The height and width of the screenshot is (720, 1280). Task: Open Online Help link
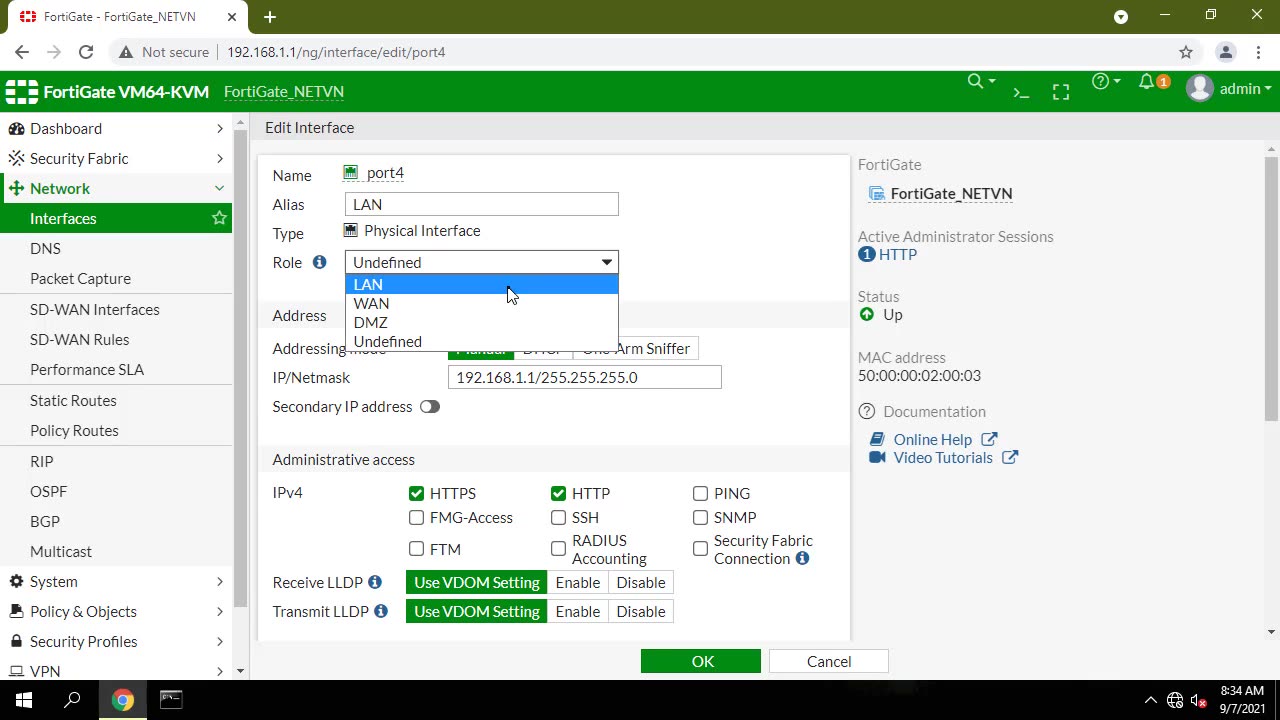click(932, 439)
